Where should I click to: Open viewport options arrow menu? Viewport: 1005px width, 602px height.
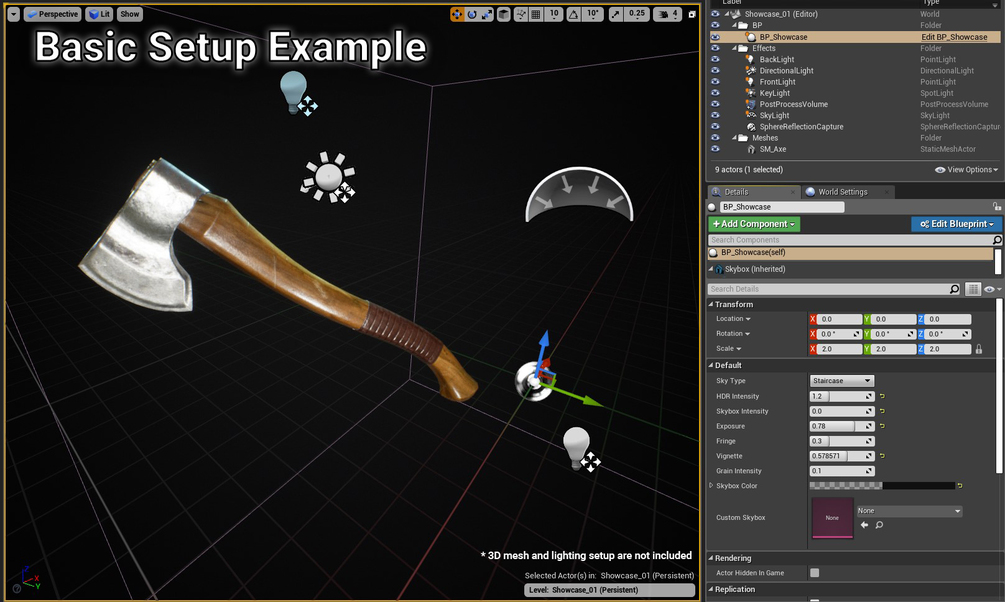click(13, 14)
